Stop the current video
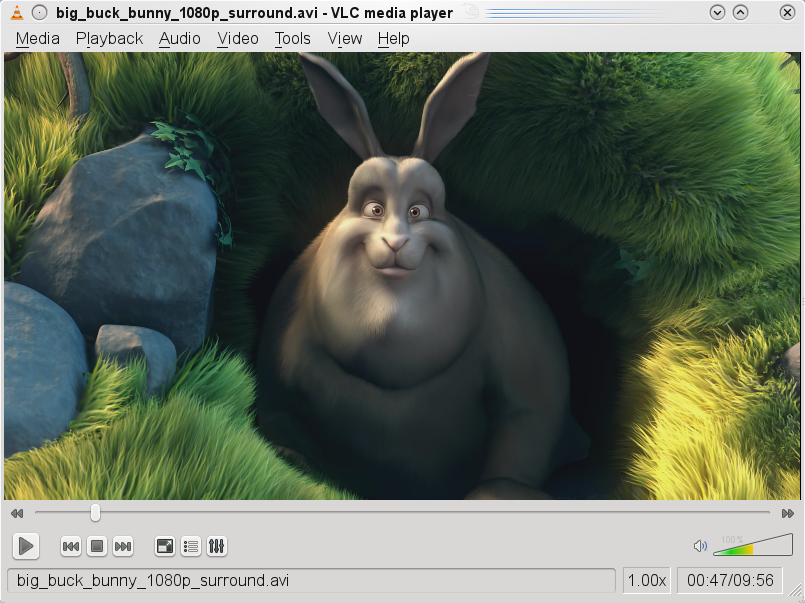805x603 pixels. coord(96,546)
